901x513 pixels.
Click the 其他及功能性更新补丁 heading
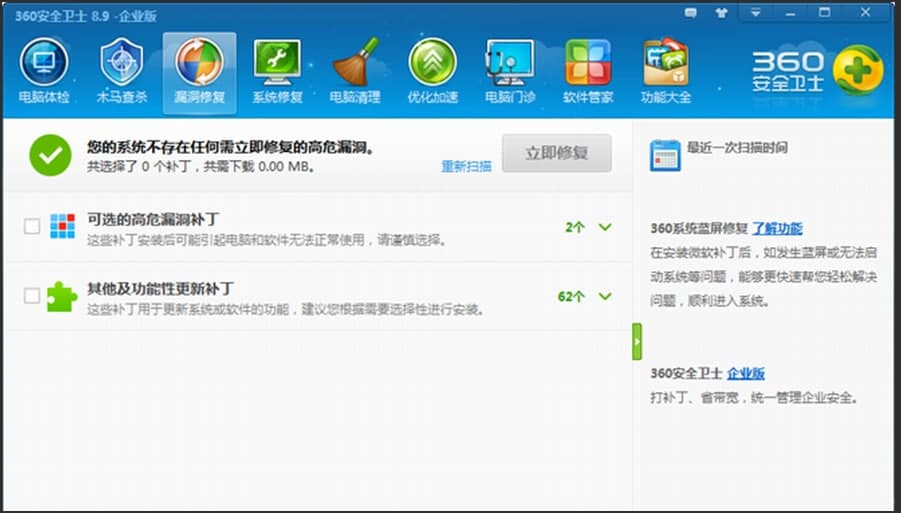point(160,288)
